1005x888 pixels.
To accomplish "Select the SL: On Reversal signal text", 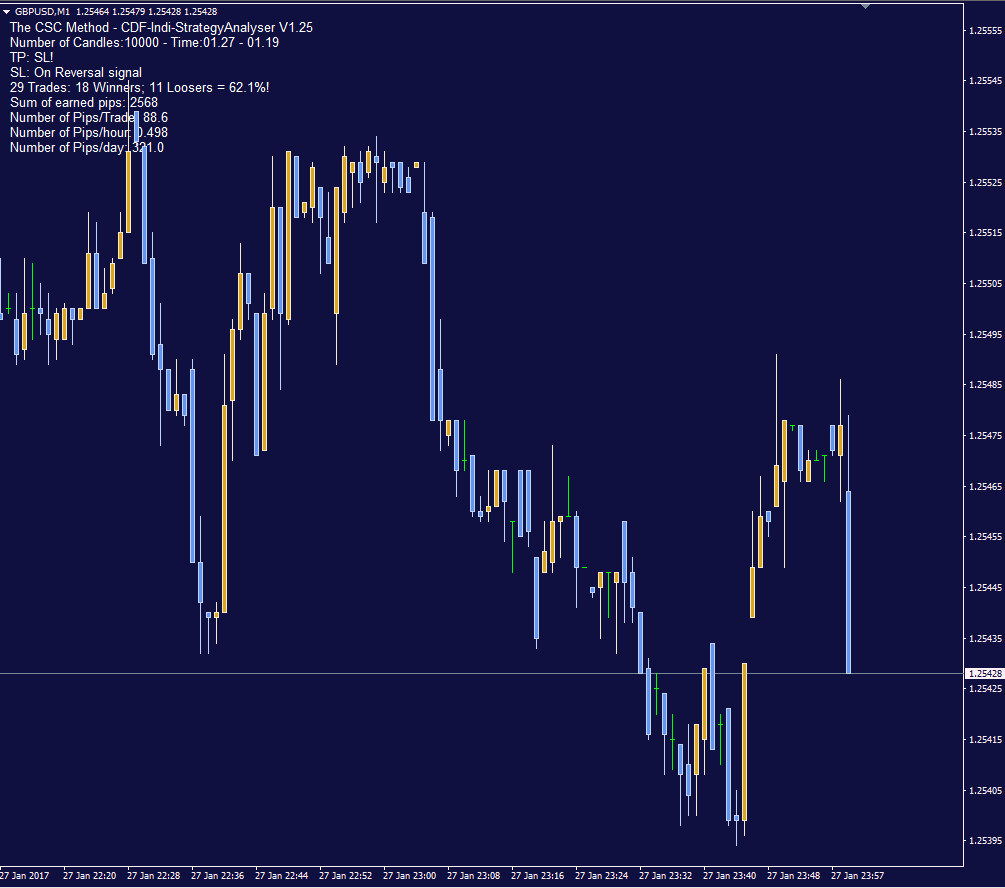I will [x=76, y=72].
